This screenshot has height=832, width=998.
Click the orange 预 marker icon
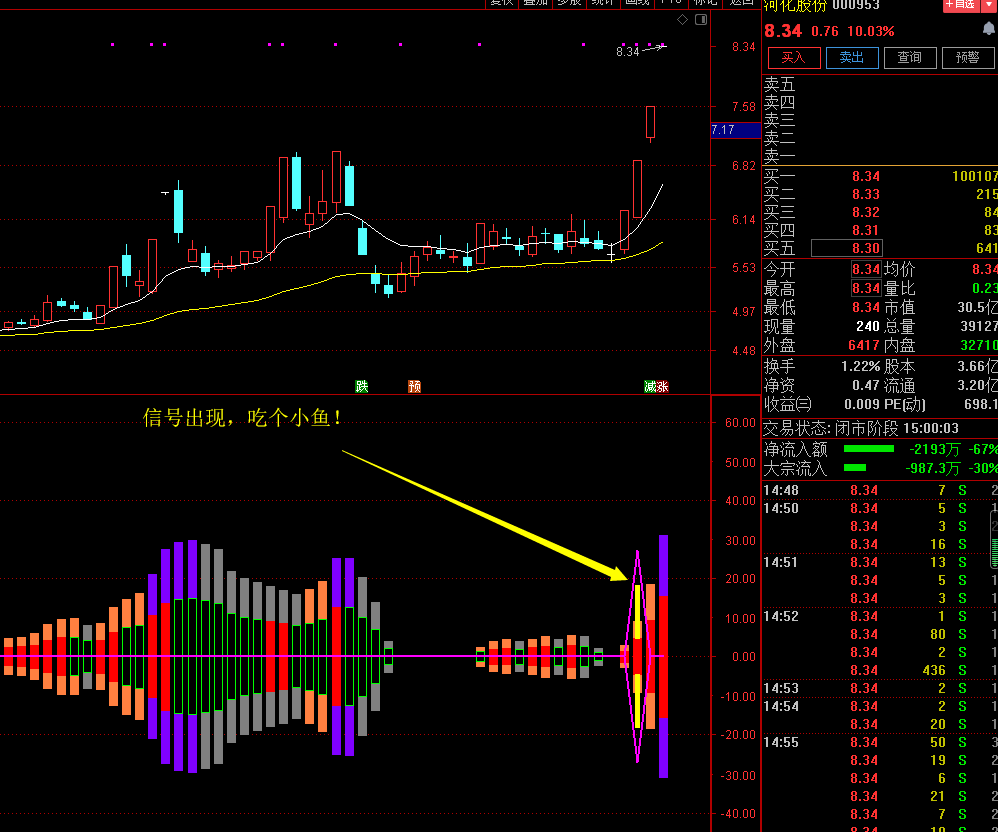click(414, 386)
